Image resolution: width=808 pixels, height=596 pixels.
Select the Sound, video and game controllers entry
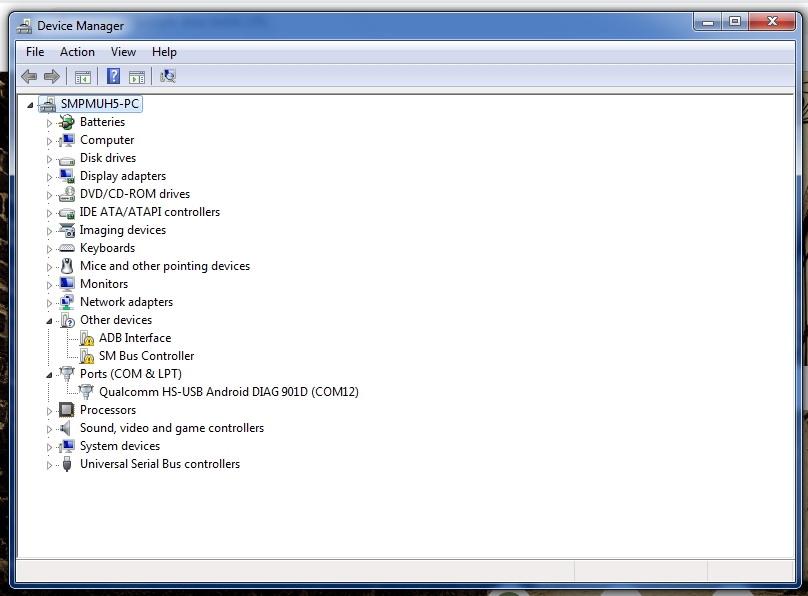click(170, 427)
